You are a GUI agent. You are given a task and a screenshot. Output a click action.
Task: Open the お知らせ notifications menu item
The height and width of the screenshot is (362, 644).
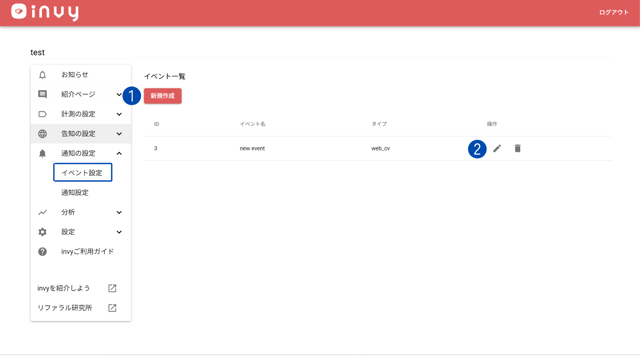[74, 75]
